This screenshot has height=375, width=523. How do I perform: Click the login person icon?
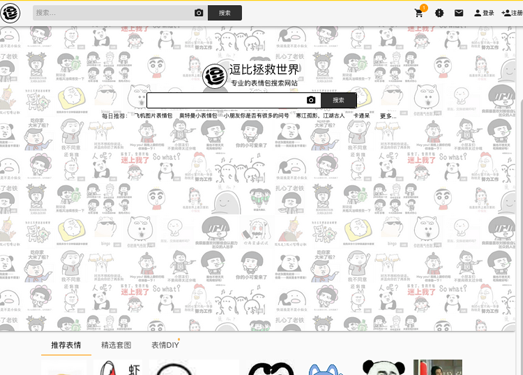pyautogui.click(x=478, y=13)
